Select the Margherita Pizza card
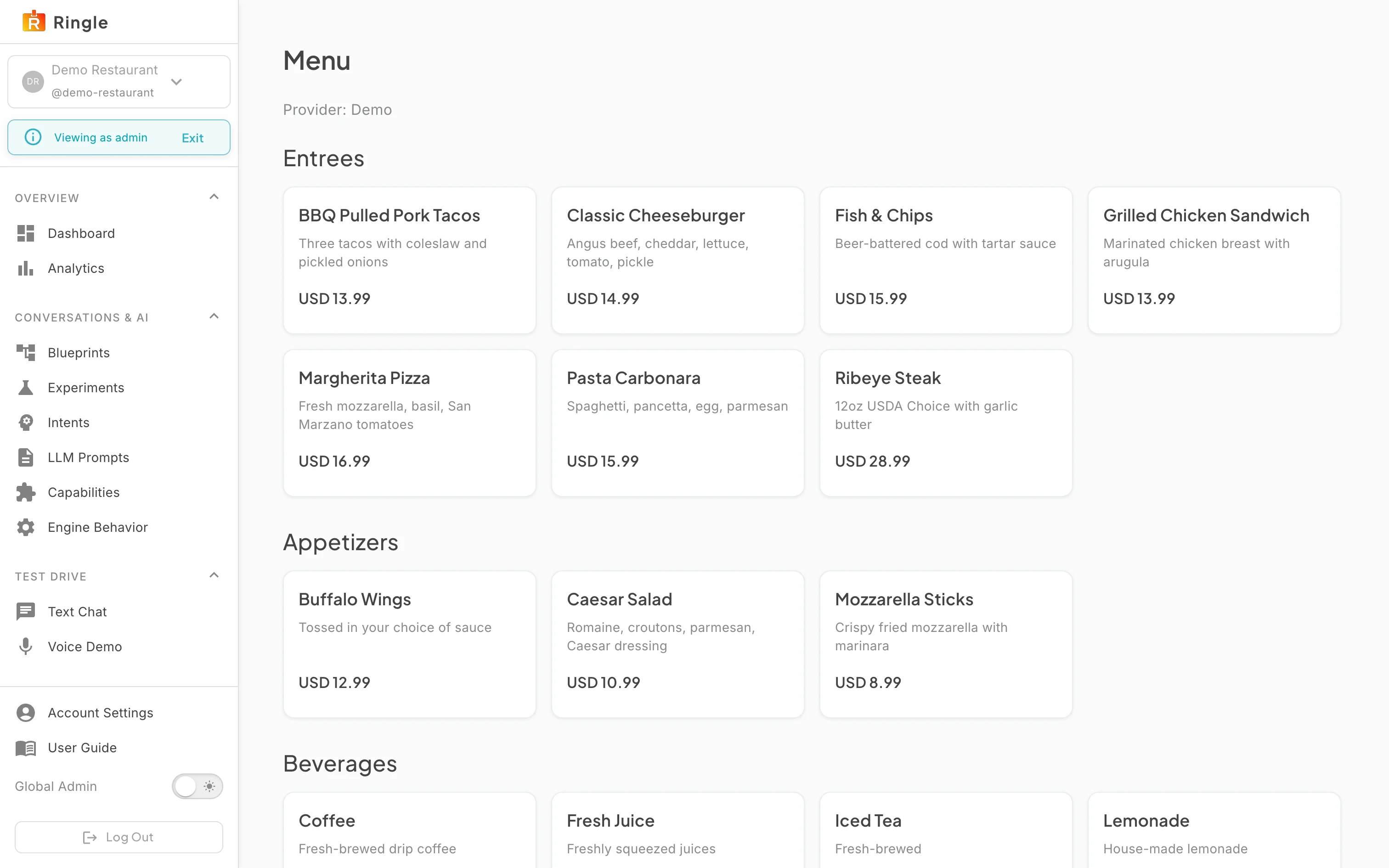Viewport: 1389px width, 868px height. (x=409, y=423)
